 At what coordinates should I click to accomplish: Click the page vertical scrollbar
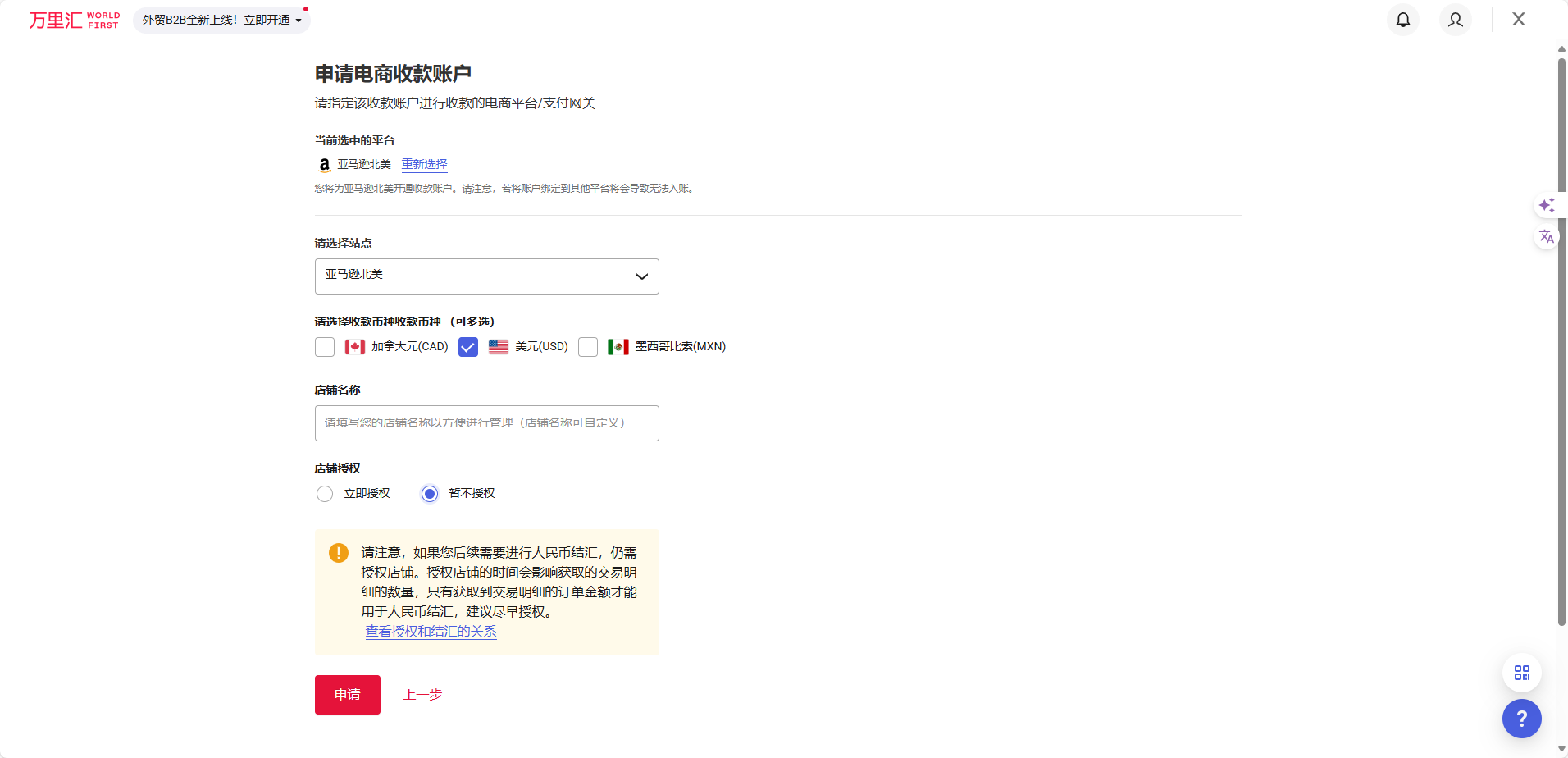pyautogui.click(x=1561, y=342)
